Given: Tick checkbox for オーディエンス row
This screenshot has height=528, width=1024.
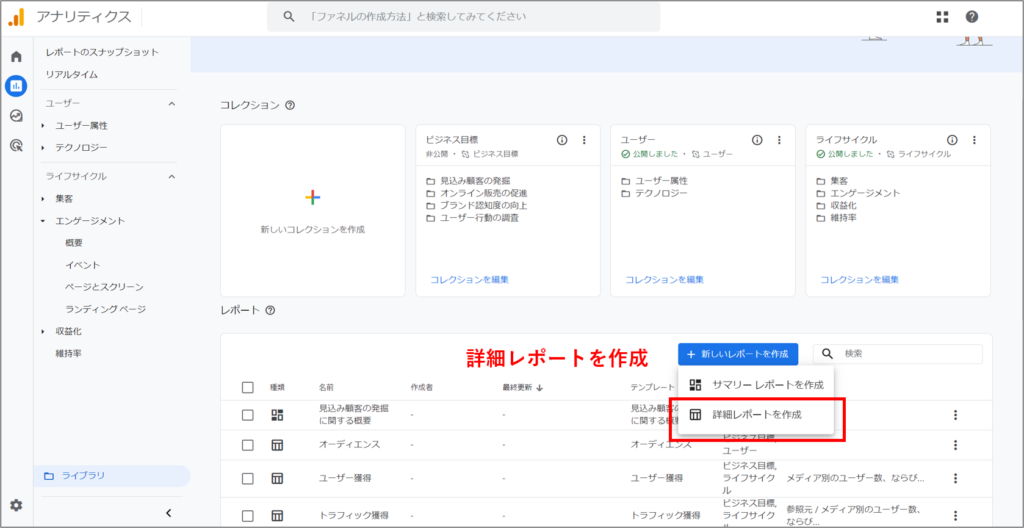Looking at the screenshot, I should coord(248,445).
